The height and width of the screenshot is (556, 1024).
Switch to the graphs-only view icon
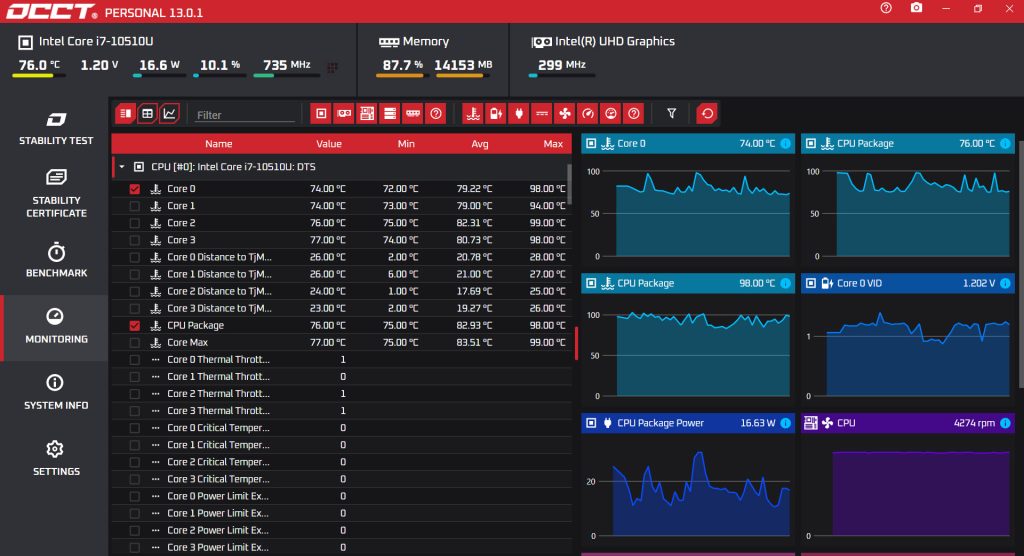169,114
